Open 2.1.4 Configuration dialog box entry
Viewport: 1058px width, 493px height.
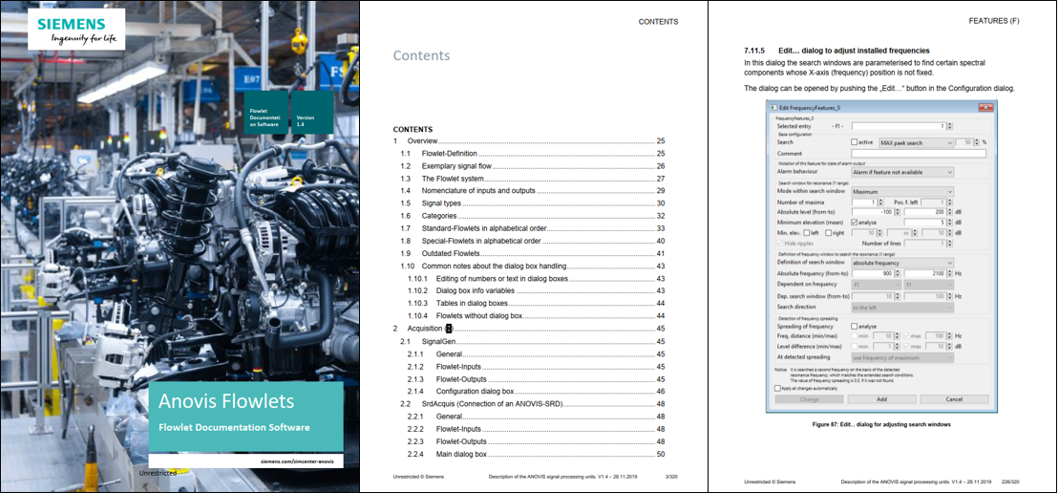tap(536, 391)
